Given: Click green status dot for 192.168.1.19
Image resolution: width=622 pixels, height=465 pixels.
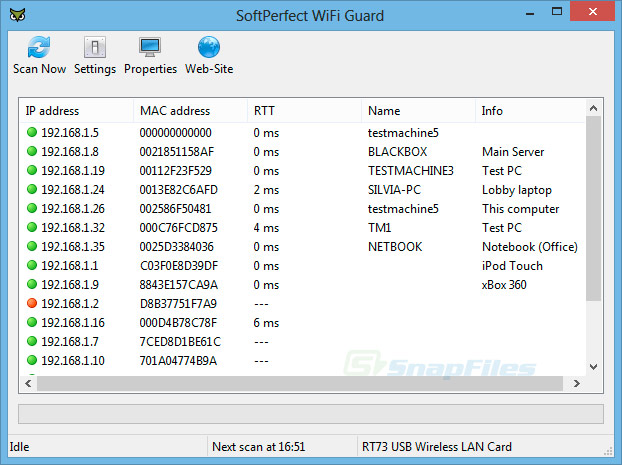Looking at the screenshot, I should click(x=32, y=170).
